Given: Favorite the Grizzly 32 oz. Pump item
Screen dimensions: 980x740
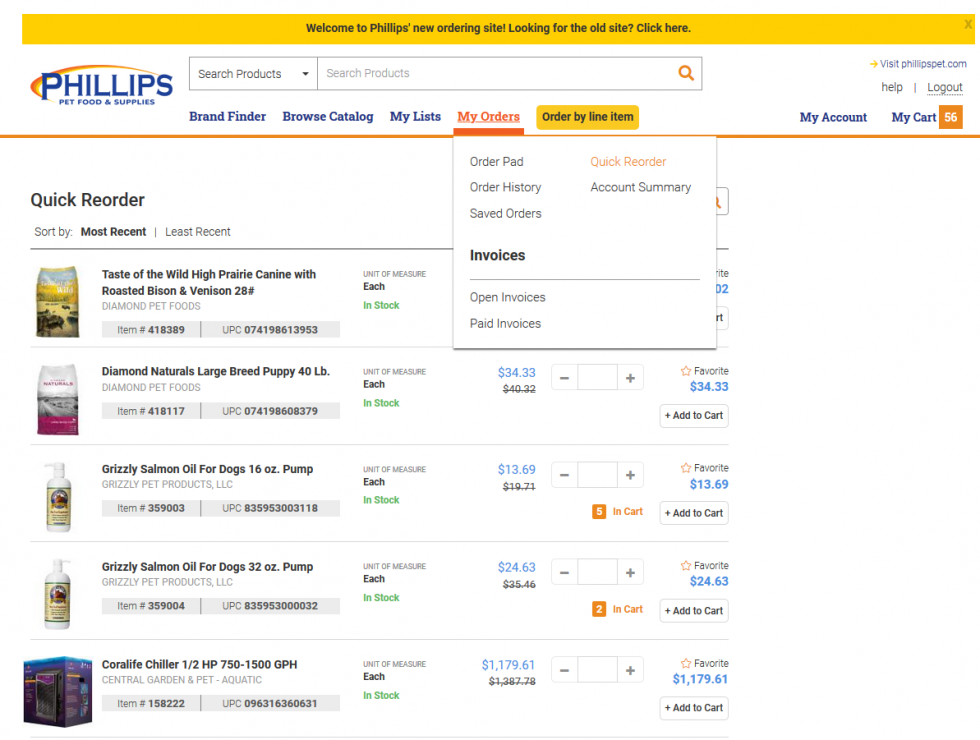Looking at the screenshot, I should (704, 565).
